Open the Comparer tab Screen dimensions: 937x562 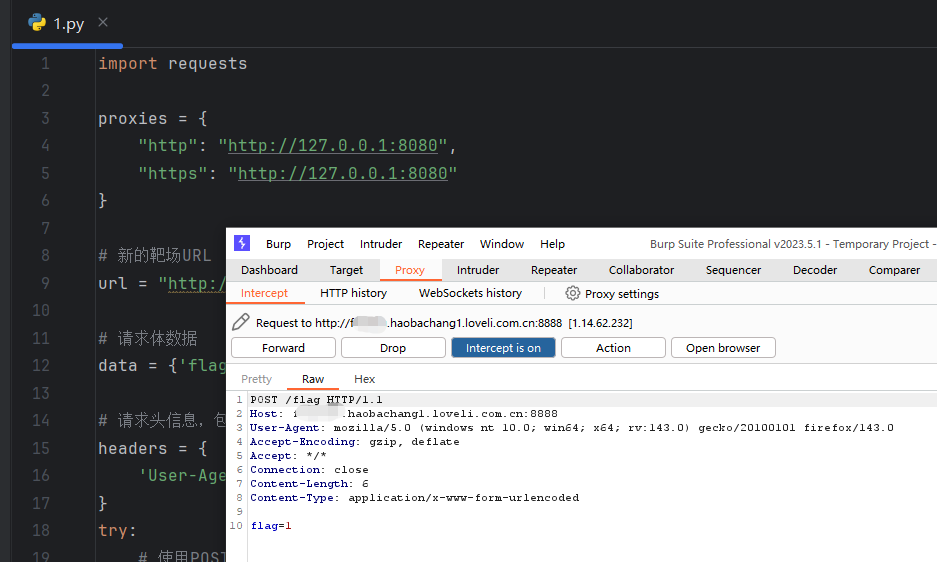894,270
